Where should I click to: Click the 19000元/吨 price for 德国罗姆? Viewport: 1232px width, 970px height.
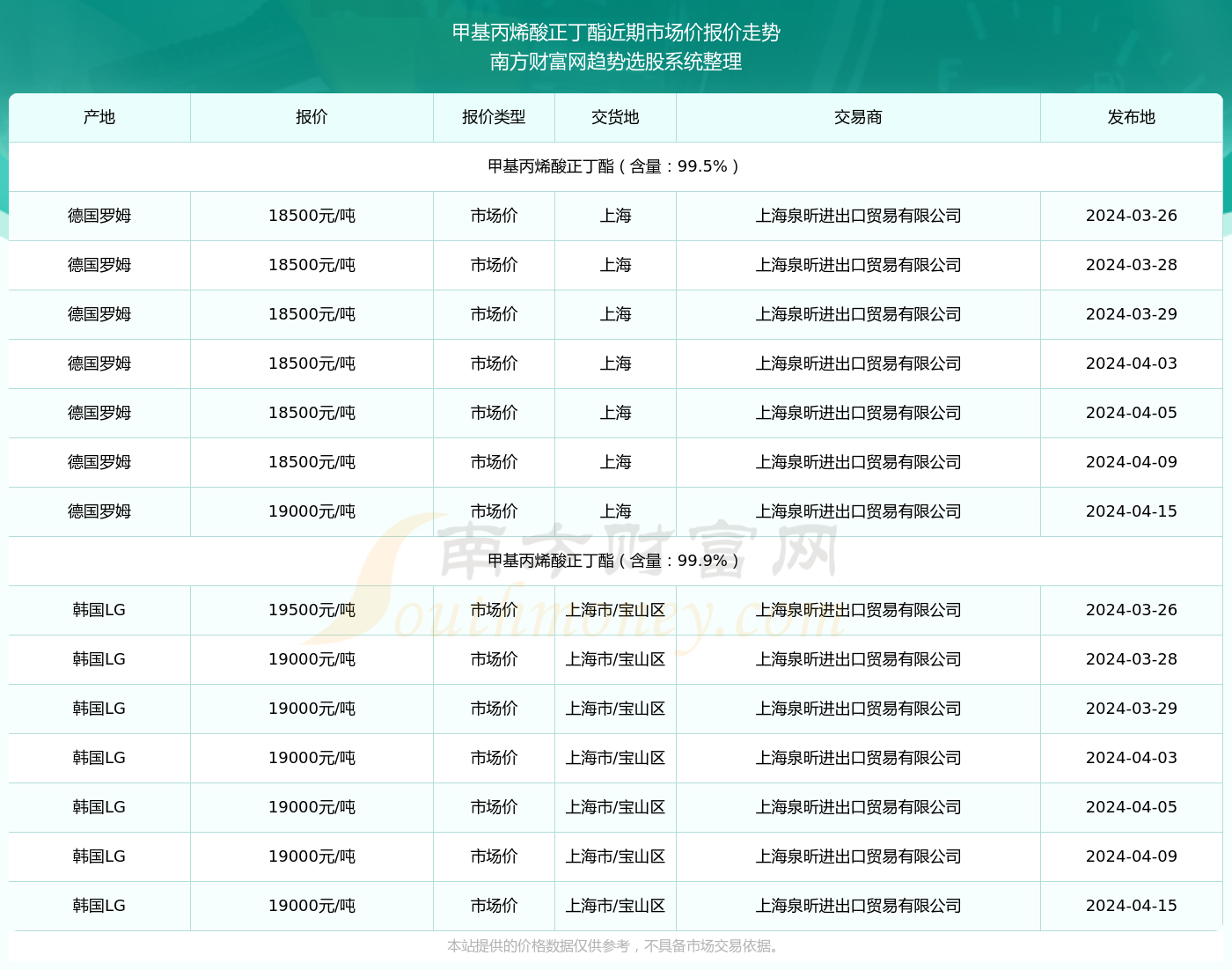coord(312,511)
